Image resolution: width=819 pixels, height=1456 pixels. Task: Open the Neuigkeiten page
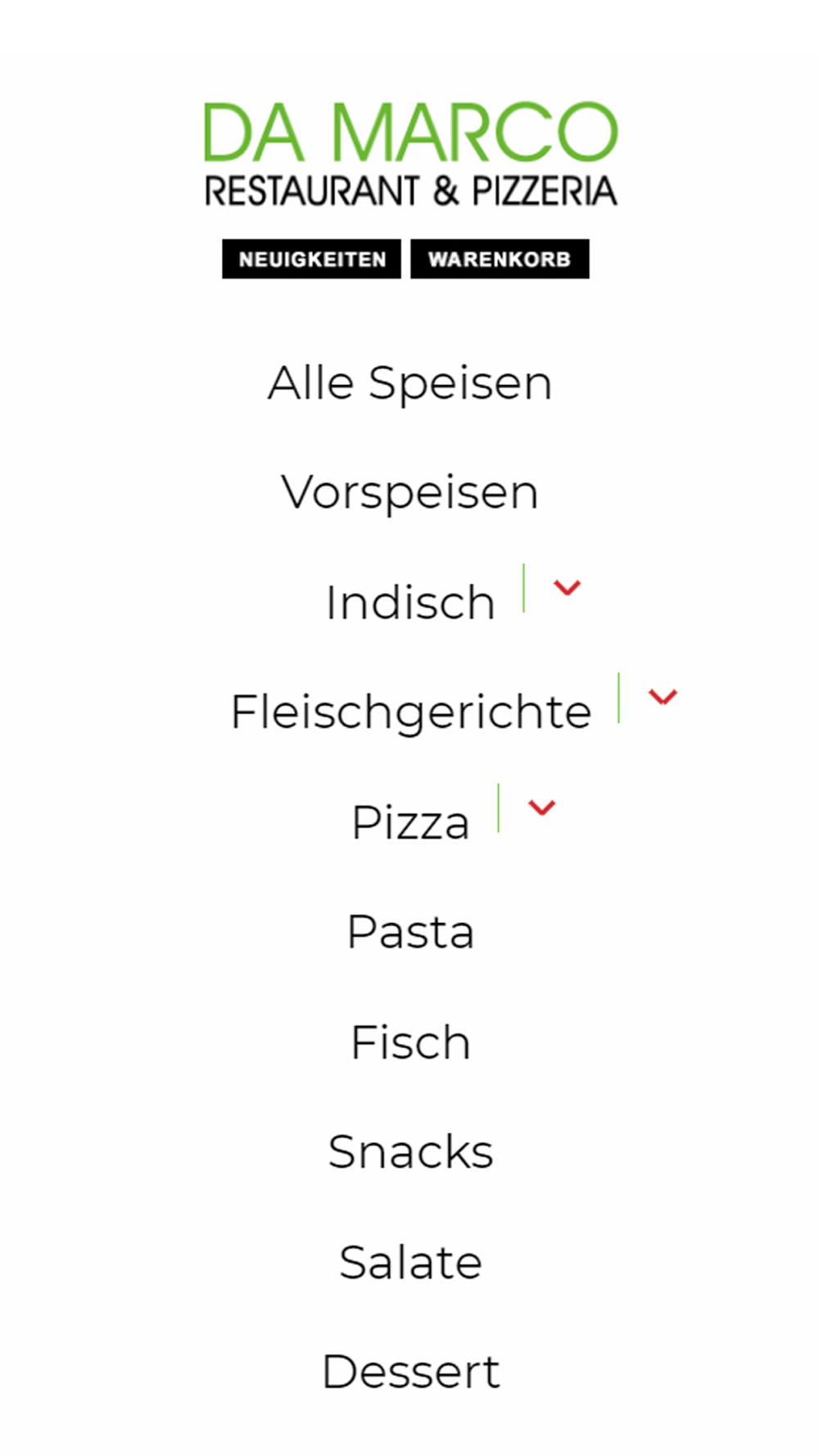[311, 259]
